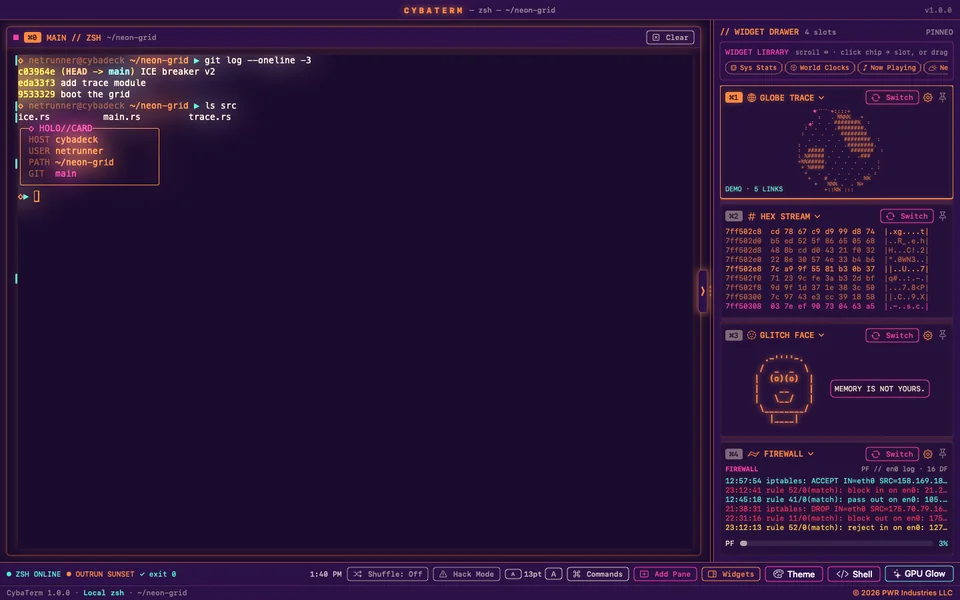Click the PF slider handle knob

point(743,543)
